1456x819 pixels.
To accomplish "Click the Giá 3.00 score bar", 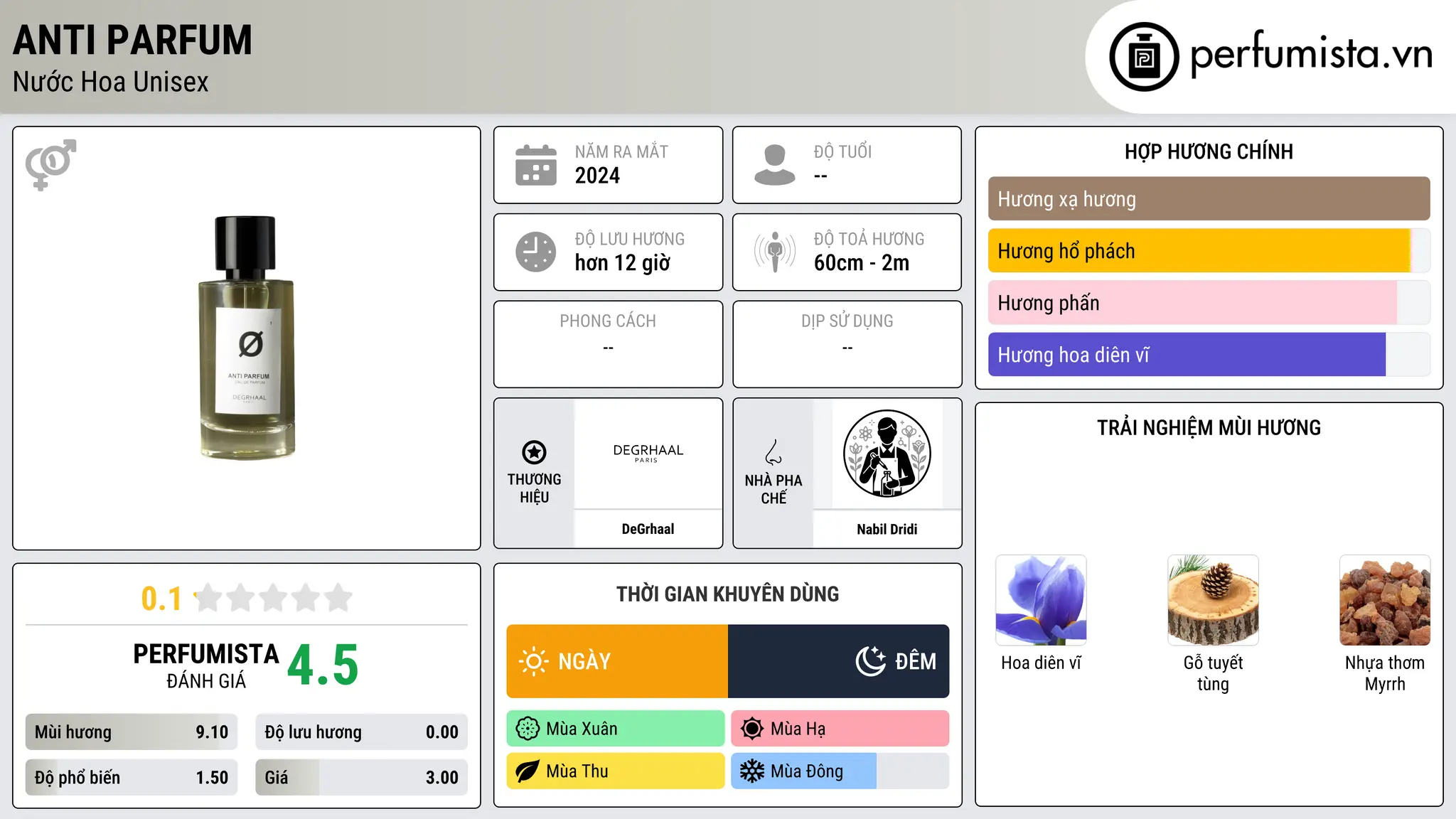I will point(361,778).
